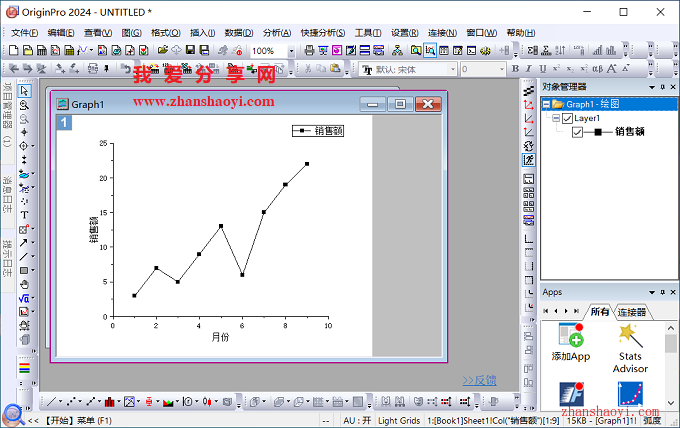Viewport: 680px width, 428px height.
Task: Select the Data Reader crosshair tool
Action: point(24,146)
